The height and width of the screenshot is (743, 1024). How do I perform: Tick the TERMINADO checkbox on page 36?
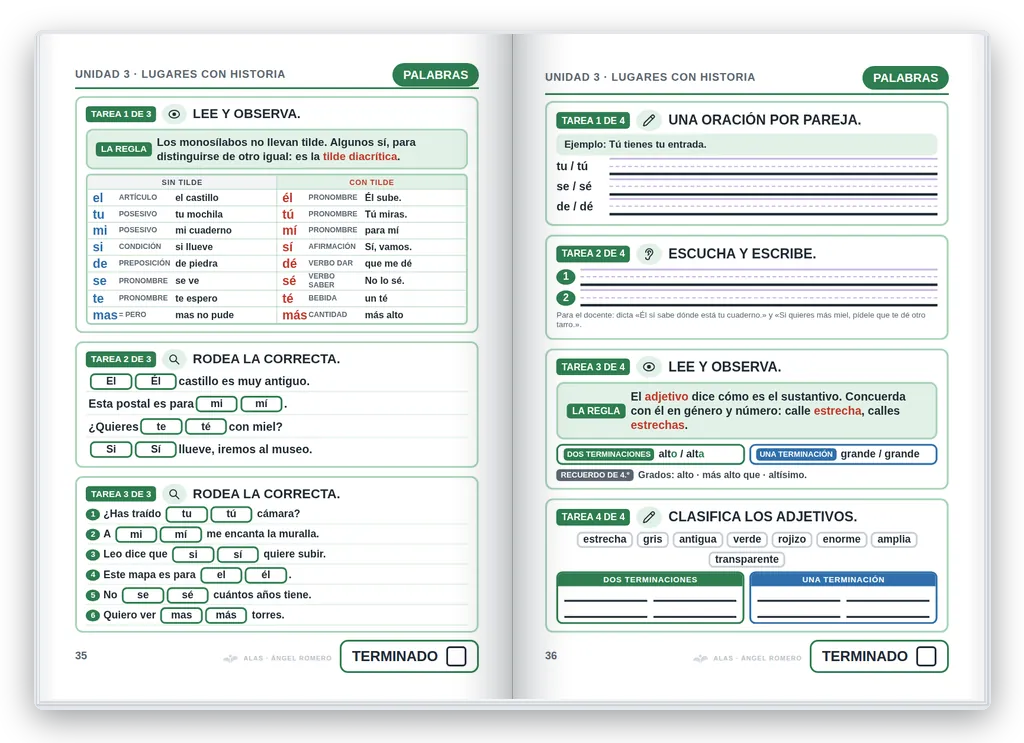click(x=926, y=656)
